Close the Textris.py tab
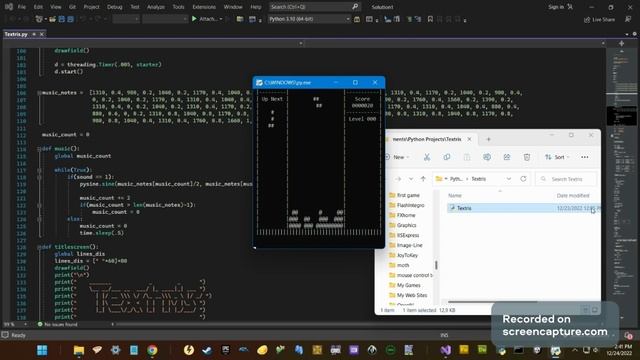Viewport: 640px width, 360px height. click(42, 34)
